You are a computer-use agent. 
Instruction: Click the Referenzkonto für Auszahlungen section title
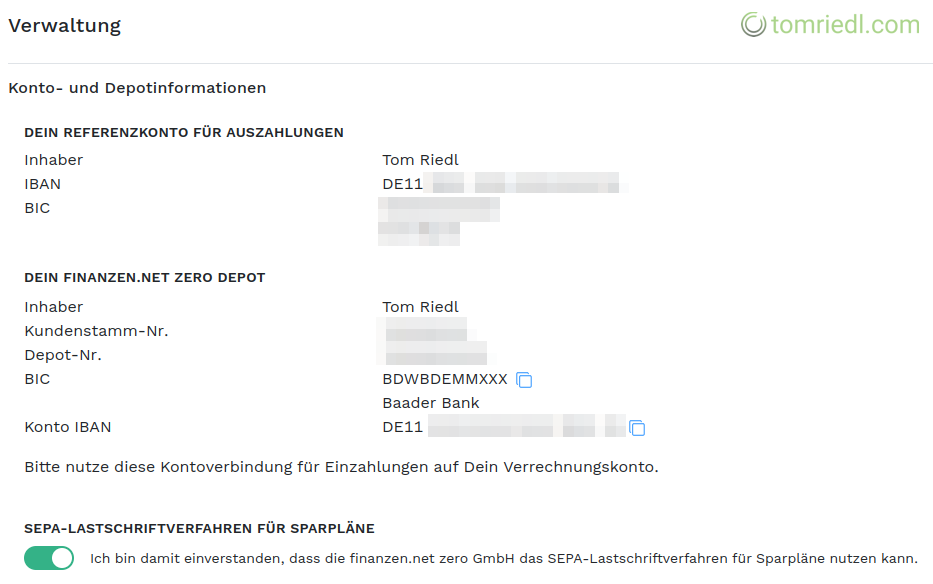[184, 132]
